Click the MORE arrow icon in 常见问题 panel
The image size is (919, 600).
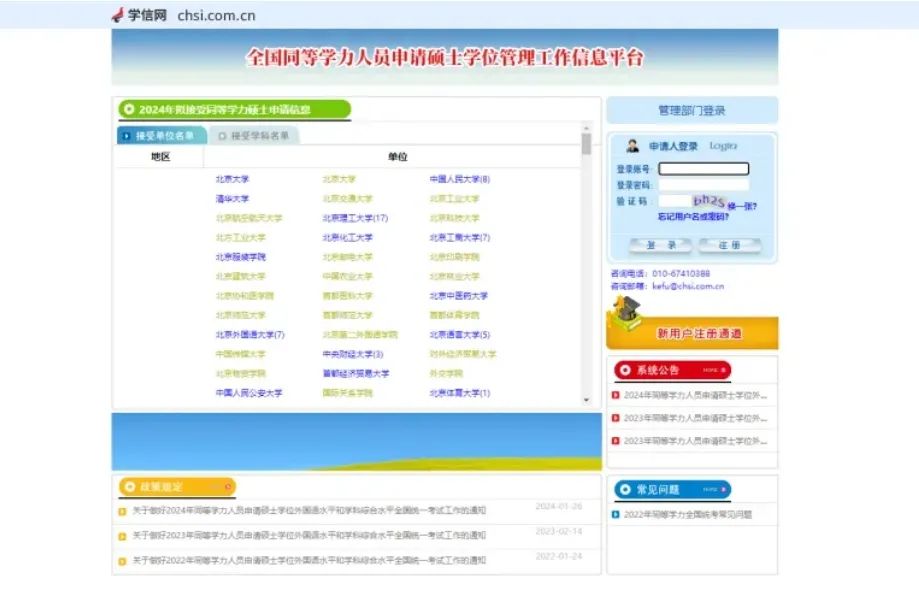click(722, 489)
